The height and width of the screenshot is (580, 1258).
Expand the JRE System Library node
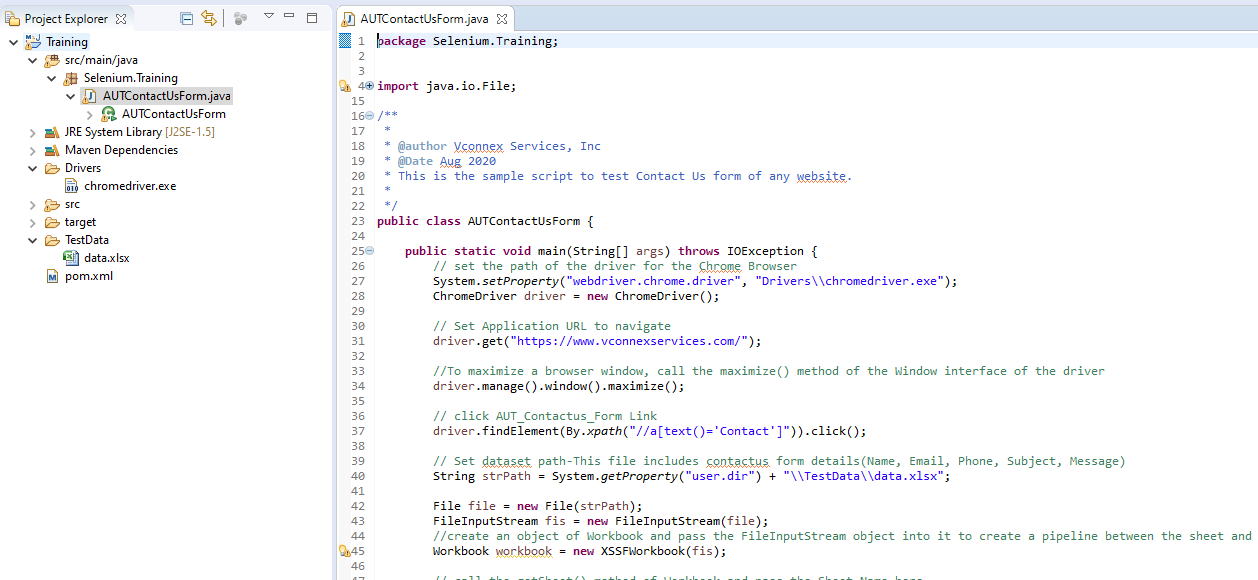coord(31,131)
